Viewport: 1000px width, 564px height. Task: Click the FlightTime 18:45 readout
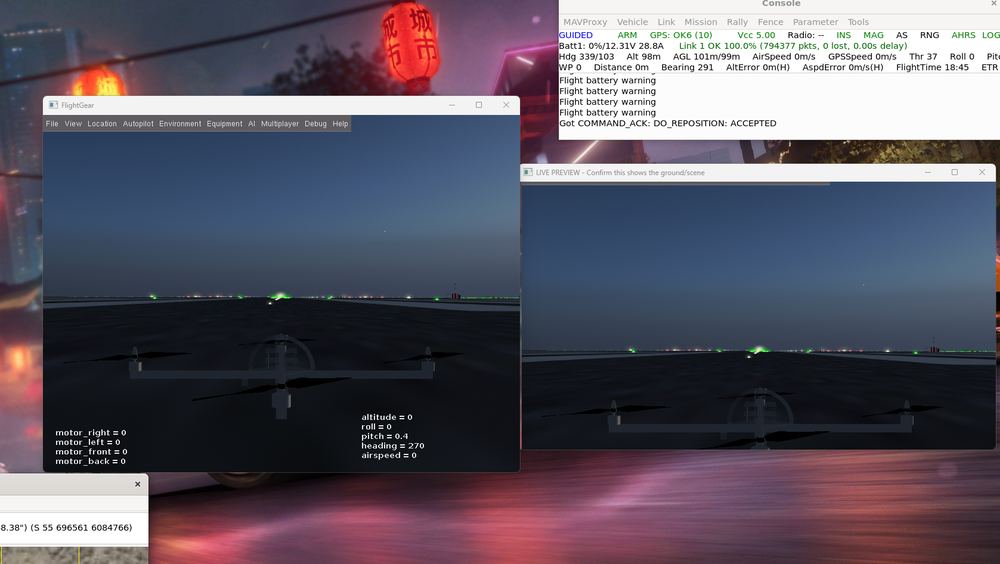click(932, 67)
